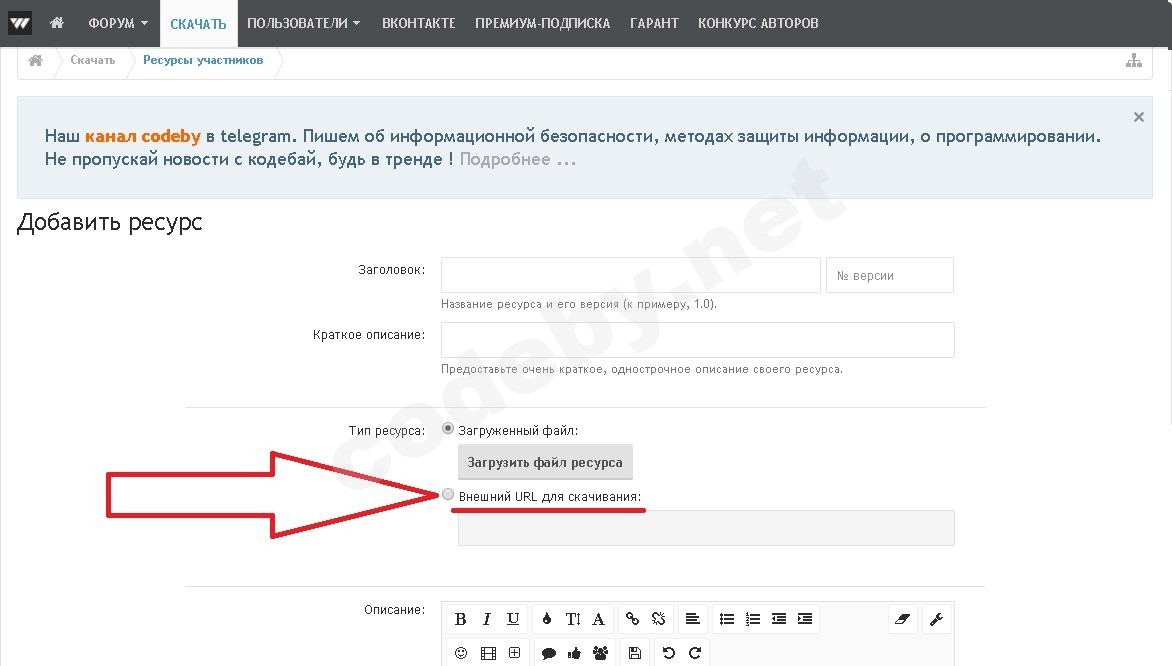Click the 'канал codeby' link in the notice
The height and width of the screenshot is (666, 1172).
click(x=143, y=136)
